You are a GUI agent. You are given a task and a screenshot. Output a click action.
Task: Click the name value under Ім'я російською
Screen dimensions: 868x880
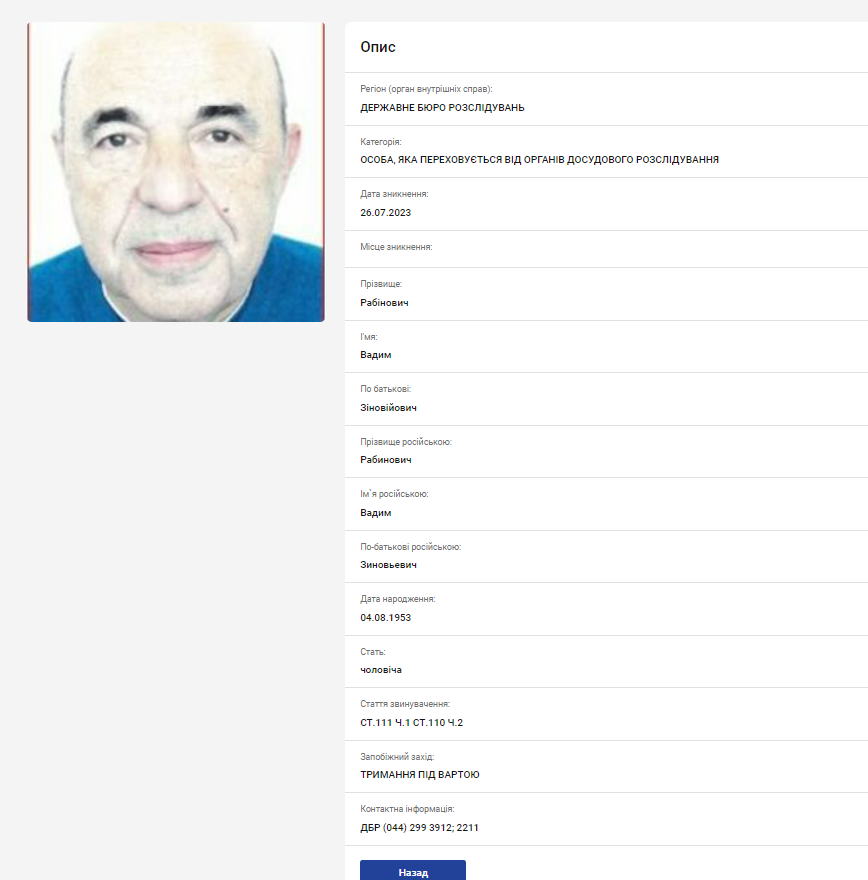tap(375, 513)
